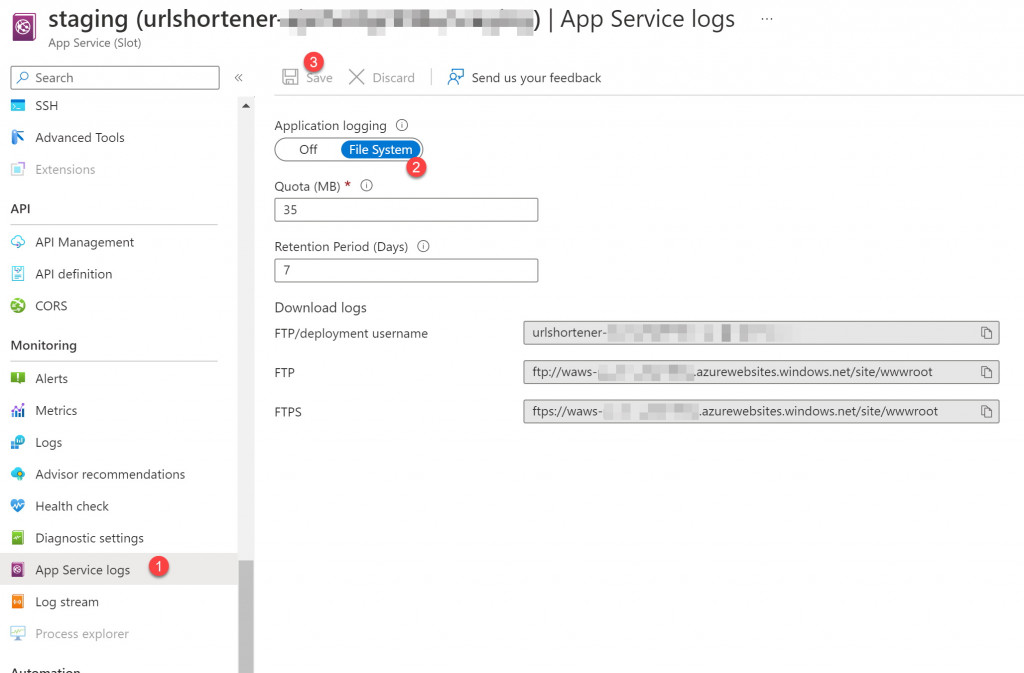Click the App Service logs icon
This screenshot has height=673, width=1024.
pyautogui.click(x=18, y=569)
